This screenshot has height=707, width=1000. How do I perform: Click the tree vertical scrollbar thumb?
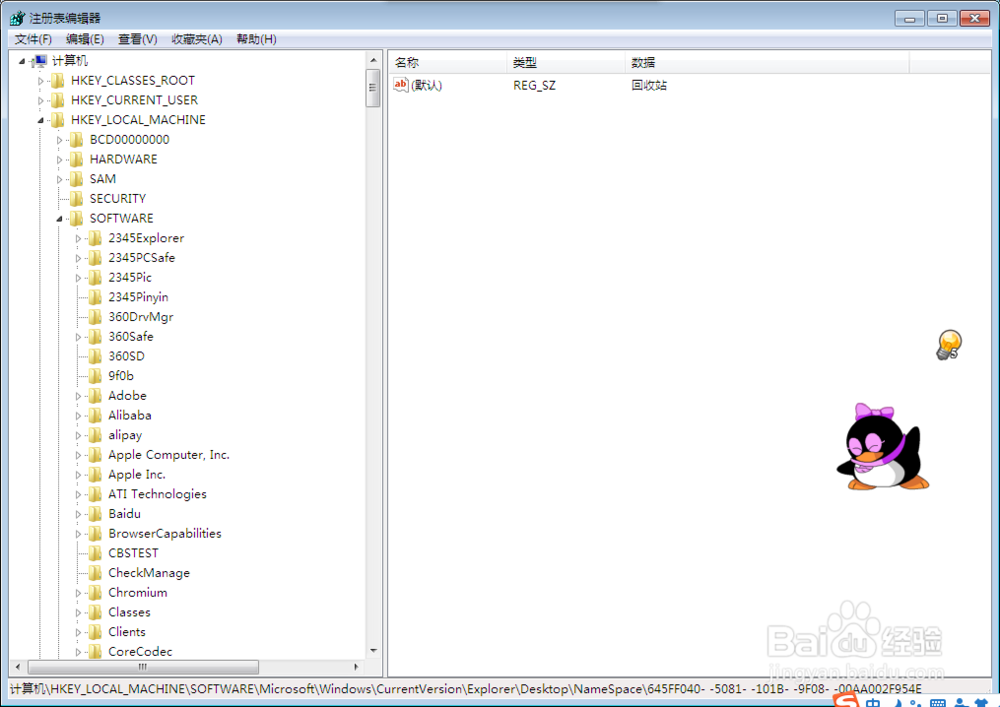(373, 88)
